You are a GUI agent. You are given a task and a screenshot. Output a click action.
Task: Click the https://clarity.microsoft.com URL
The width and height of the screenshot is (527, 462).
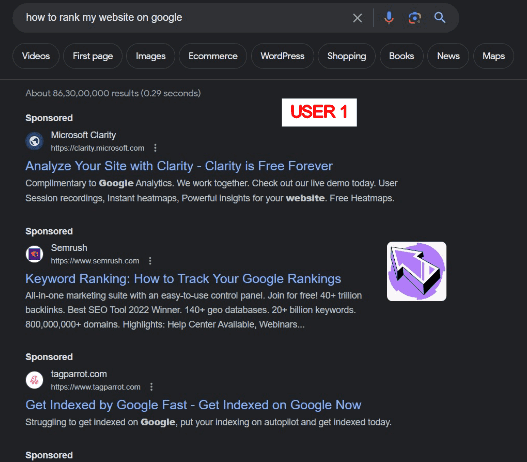coord(97,148)
